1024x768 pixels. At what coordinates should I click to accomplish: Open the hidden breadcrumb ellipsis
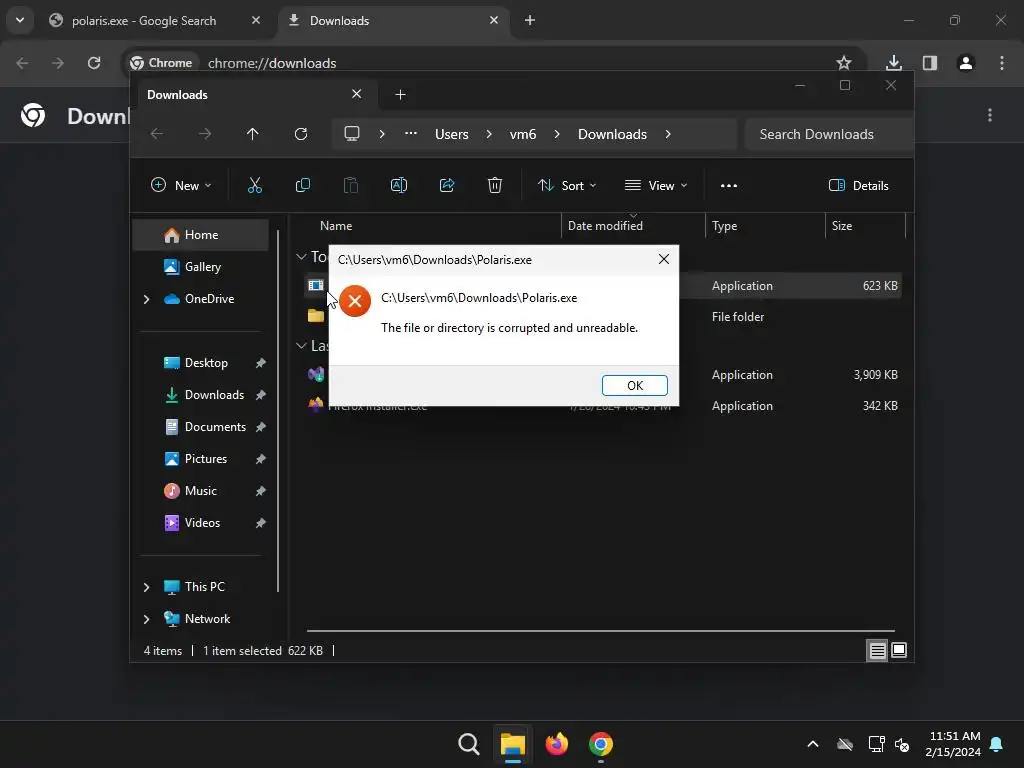pos(411,133)
